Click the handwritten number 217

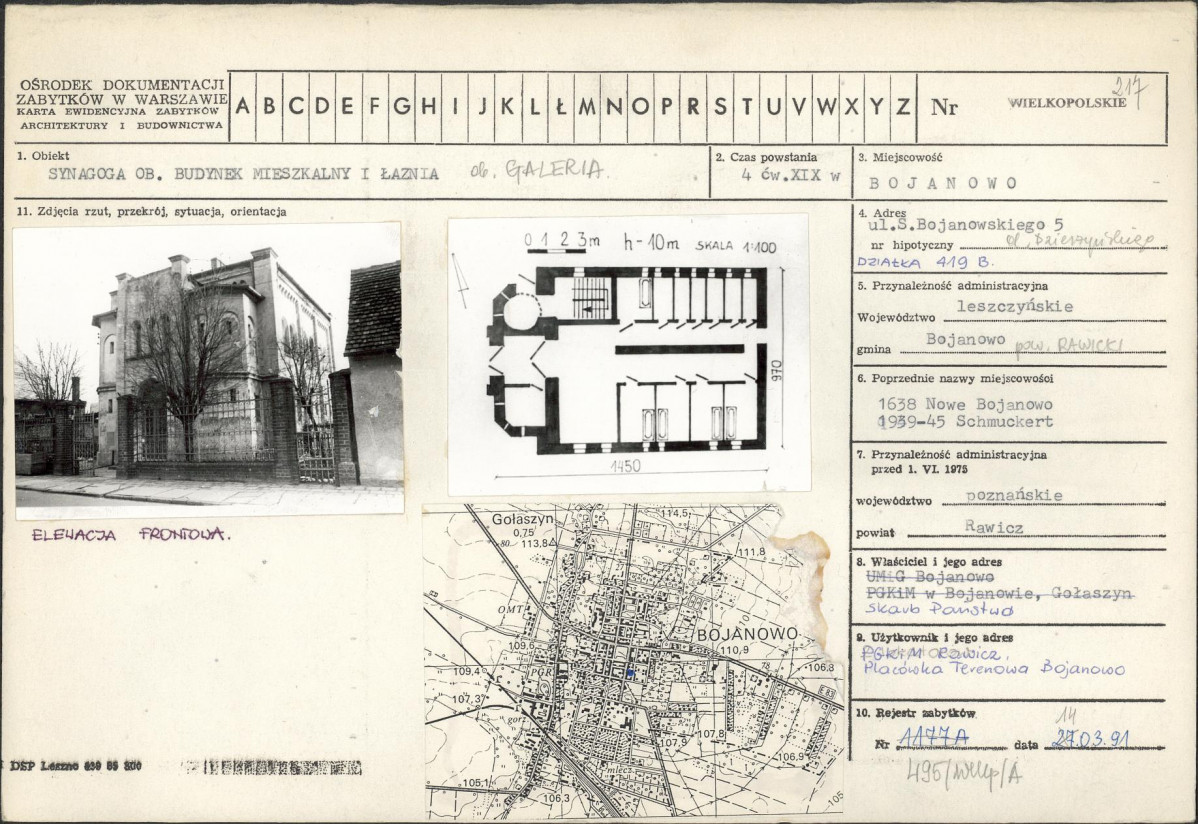pyautogui.click(x=1130, y=92)
